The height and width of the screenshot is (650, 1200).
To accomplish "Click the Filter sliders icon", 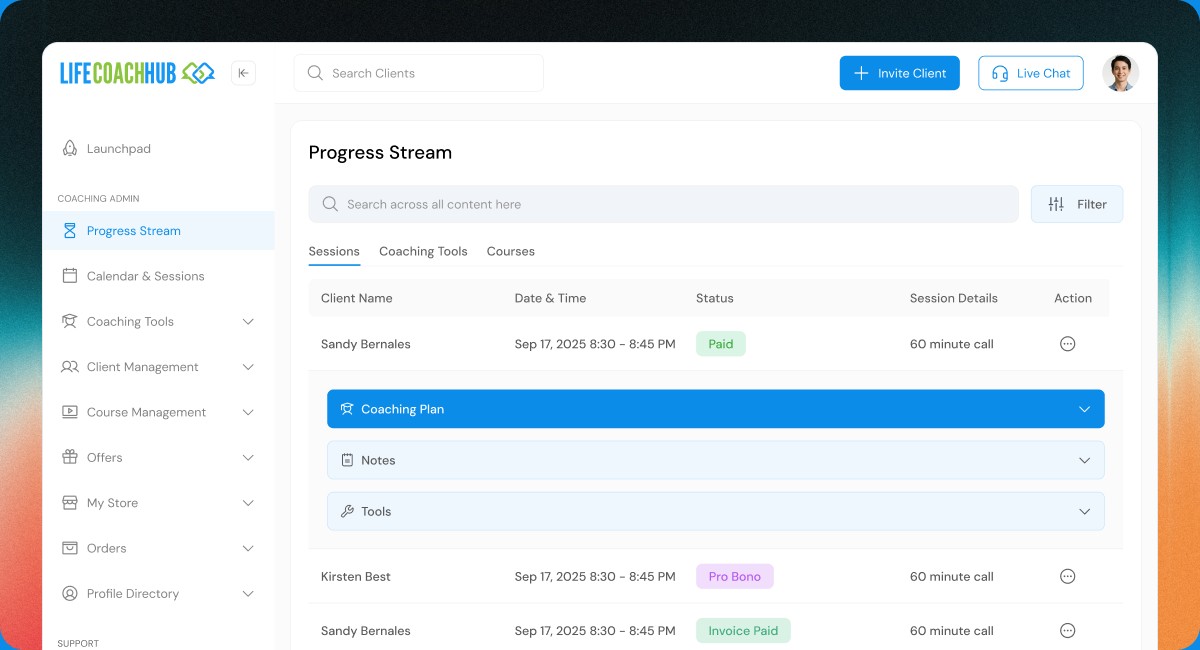I will (1056, 204).
